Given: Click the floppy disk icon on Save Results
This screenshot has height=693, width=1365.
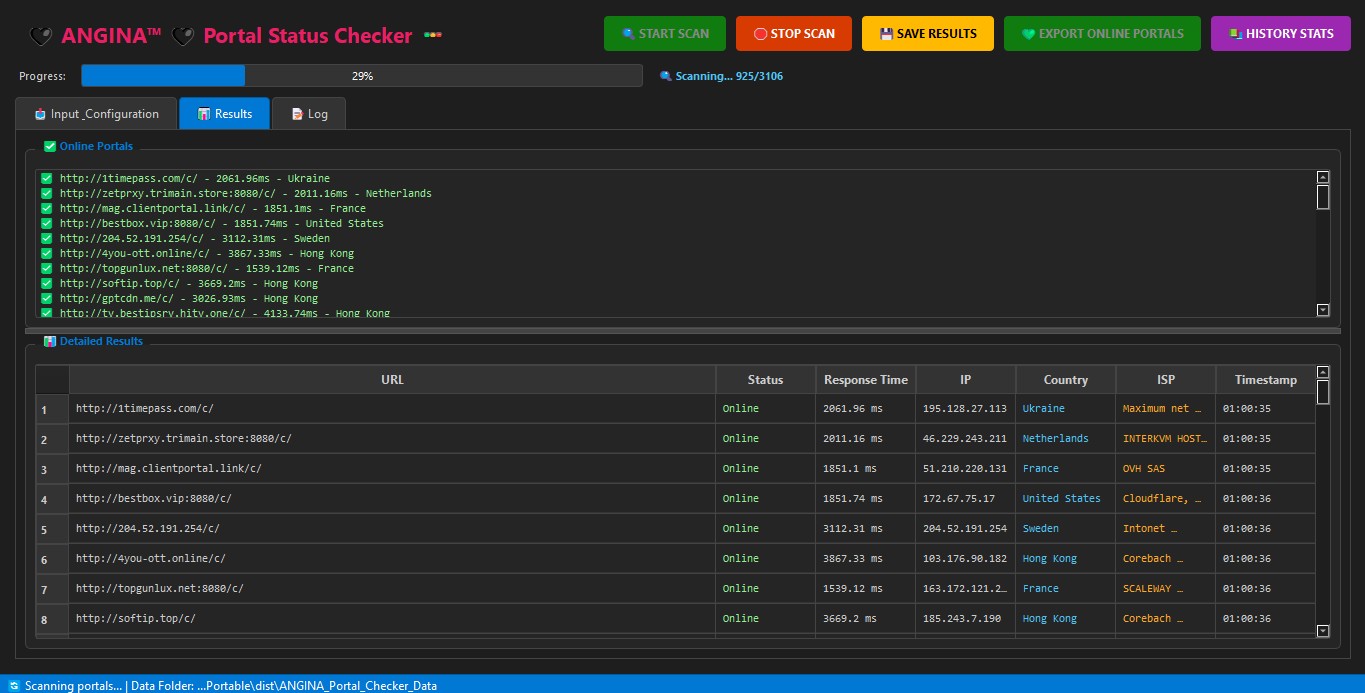Looking at the screenshot, I should coord(886,34).
